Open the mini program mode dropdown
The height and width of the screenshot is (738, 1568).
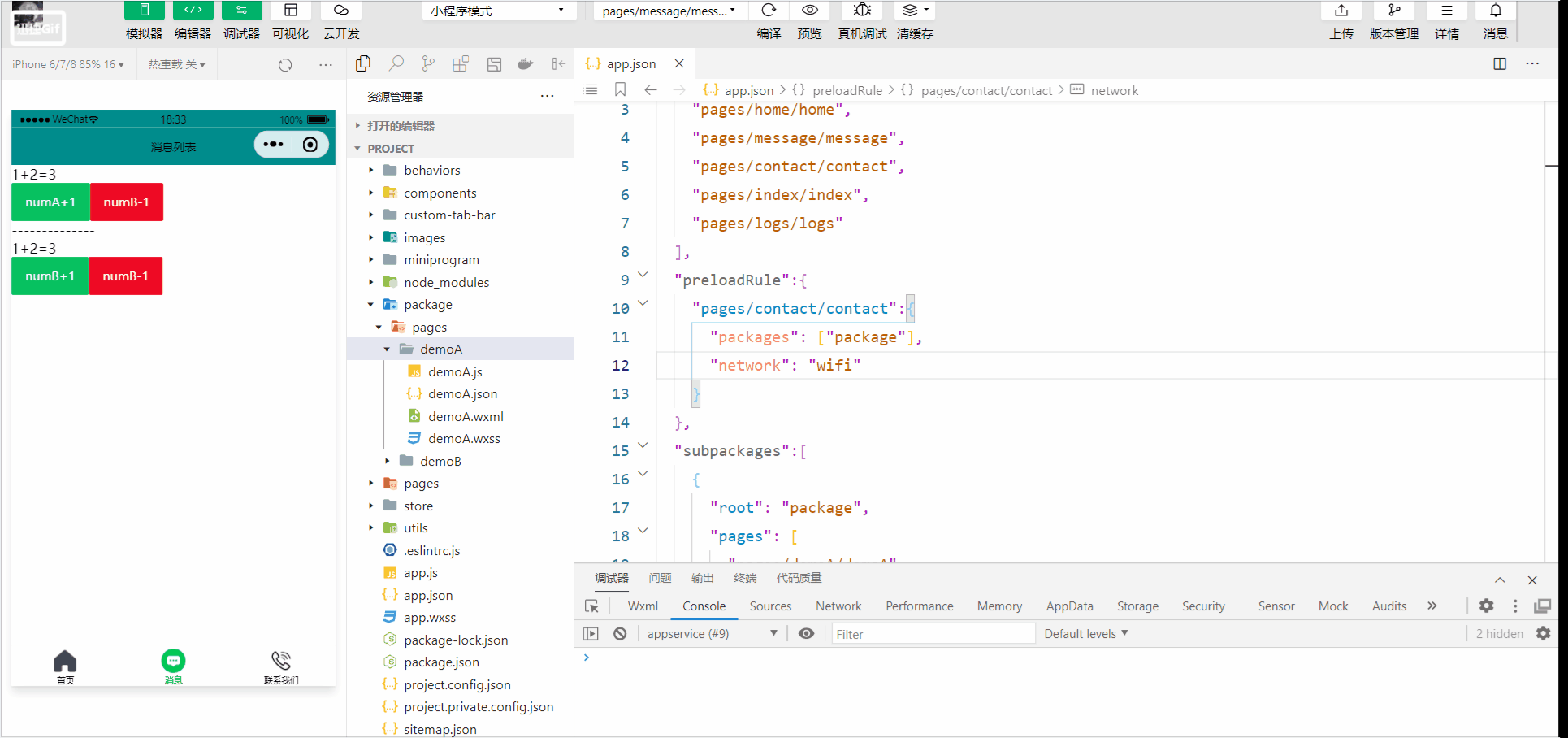tap(498, 11)
